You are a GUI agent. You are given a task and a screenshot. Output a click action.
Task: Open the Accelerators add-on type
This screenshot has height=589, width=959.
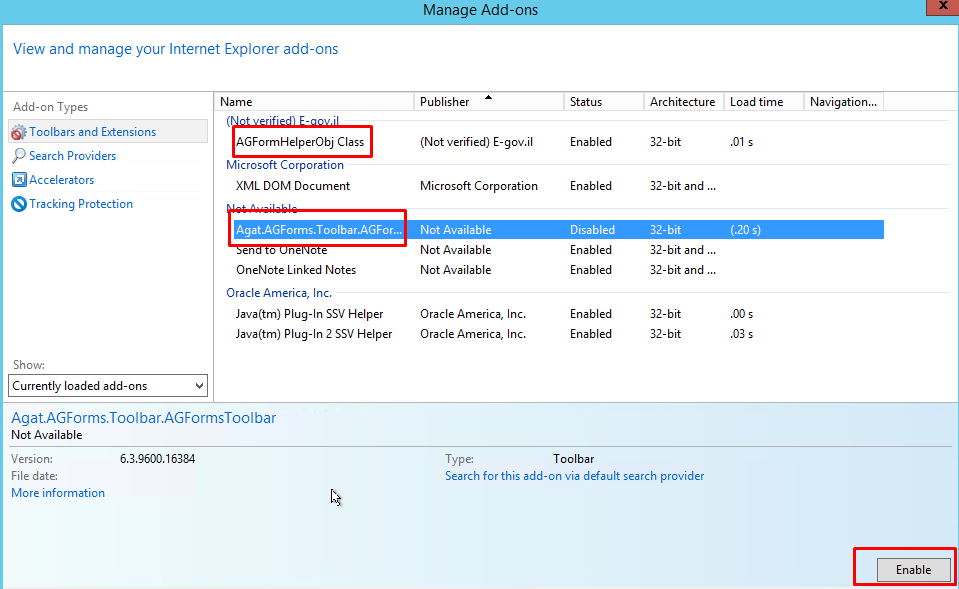[x=61, y=180]
